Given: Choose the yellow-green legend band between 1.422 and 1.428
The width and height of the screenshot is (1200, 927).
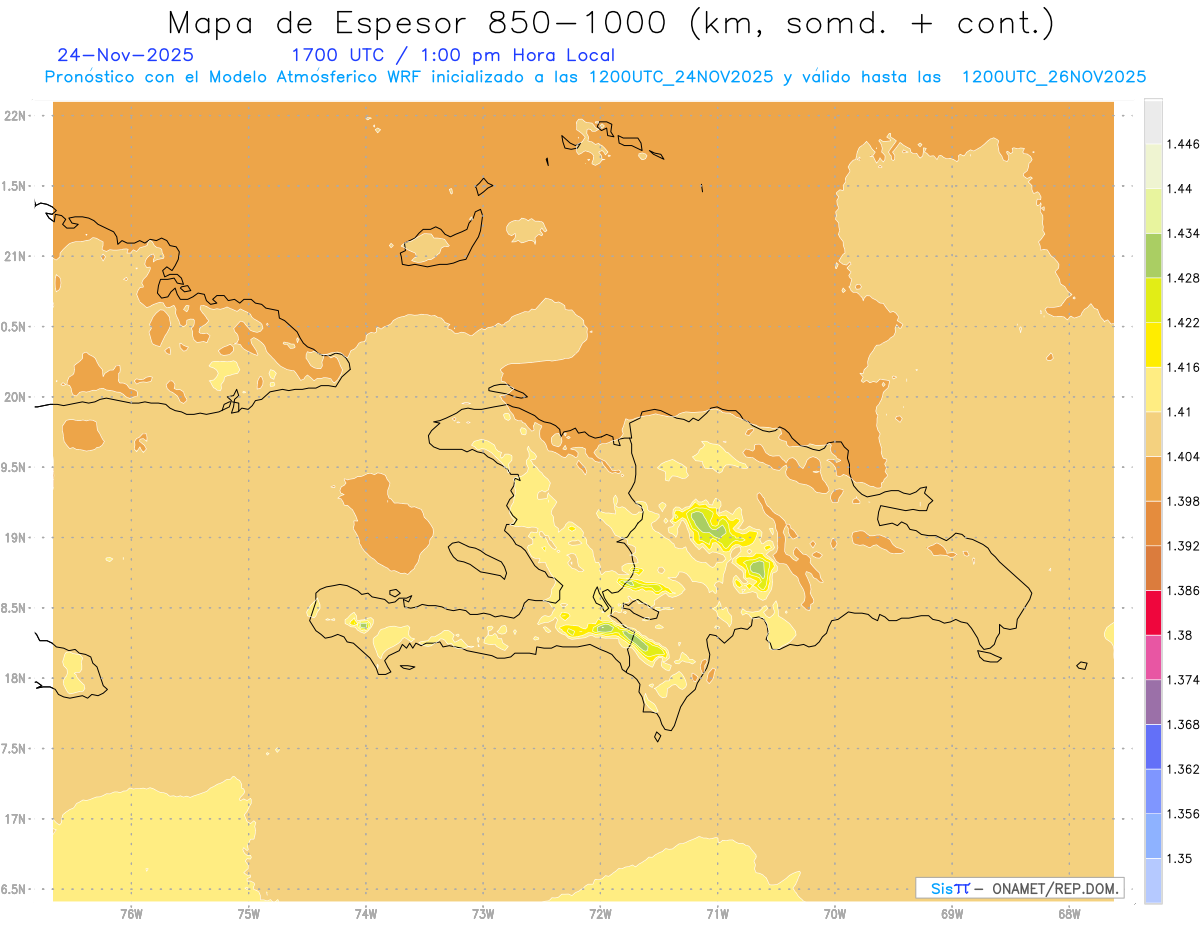Looking at the screenshot, I should point(1153,300).
